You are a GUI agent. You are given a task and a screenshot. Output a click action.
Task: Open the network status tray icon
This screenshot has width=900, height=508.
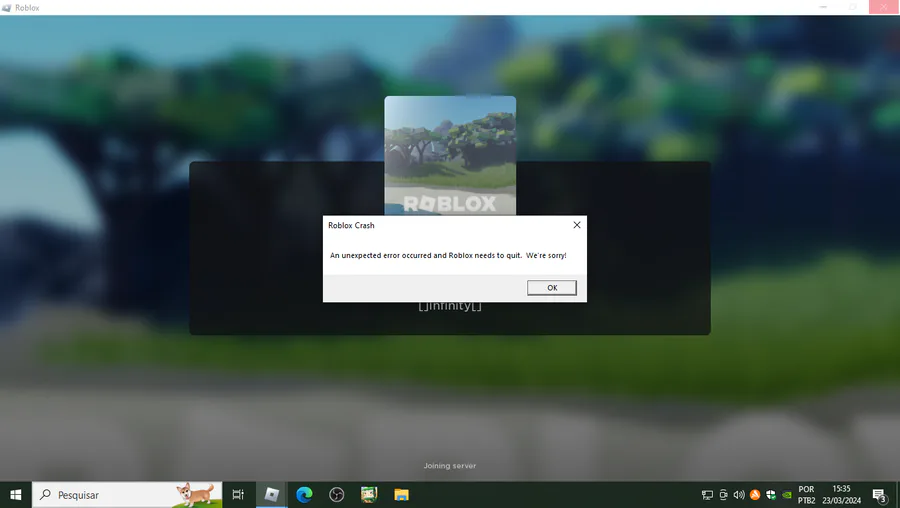tap(707, 495)
